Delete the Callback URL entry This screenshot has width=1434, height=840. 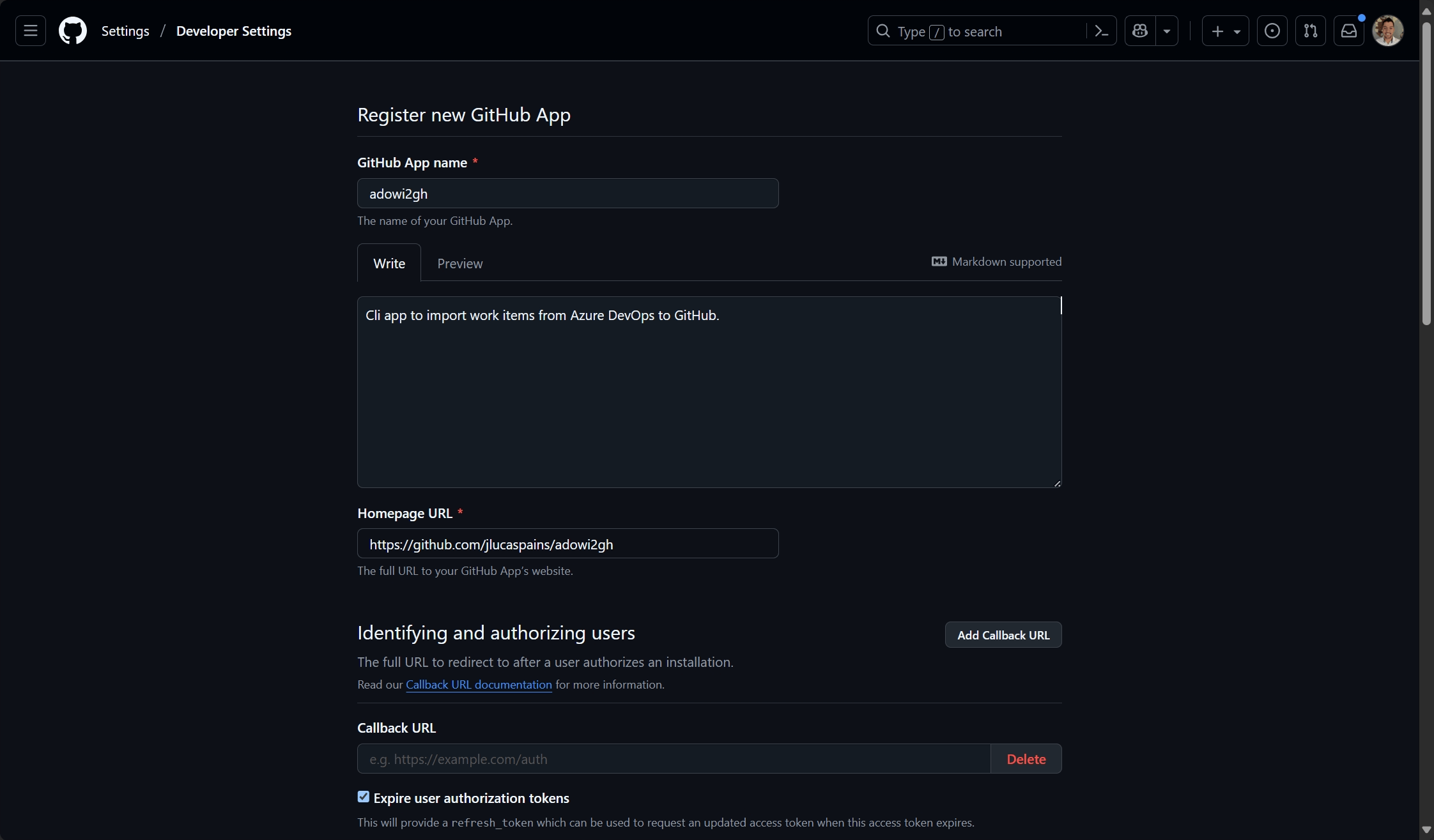pos(1026,759)
